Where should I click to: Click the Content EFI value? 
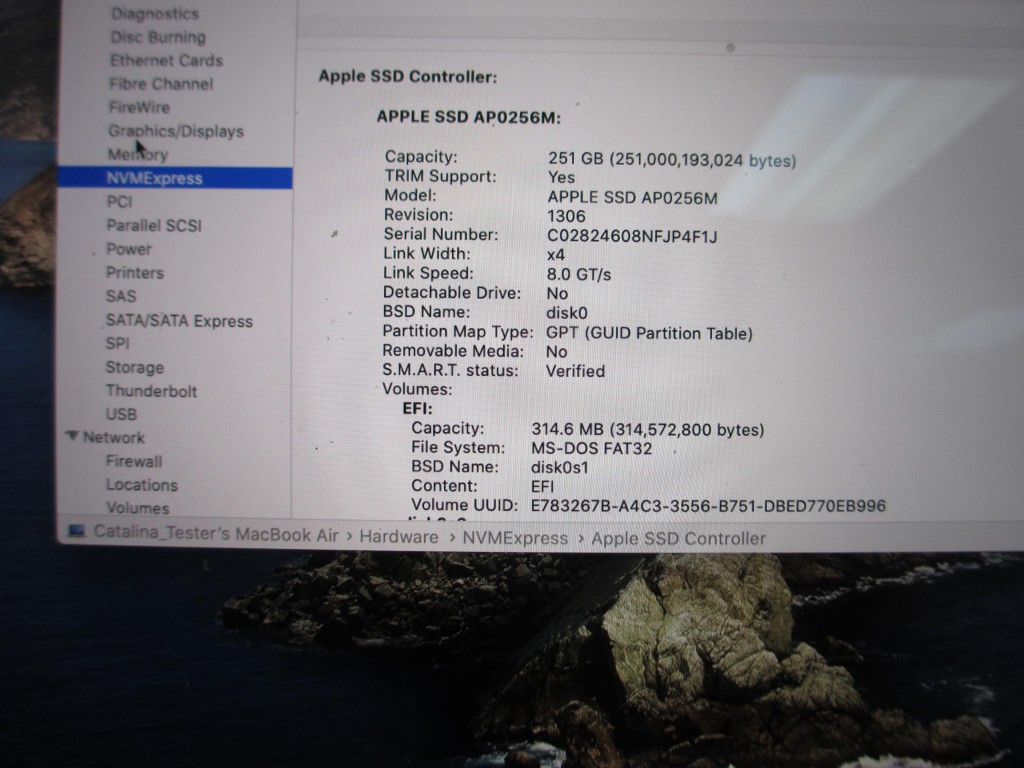coord(542,486)
